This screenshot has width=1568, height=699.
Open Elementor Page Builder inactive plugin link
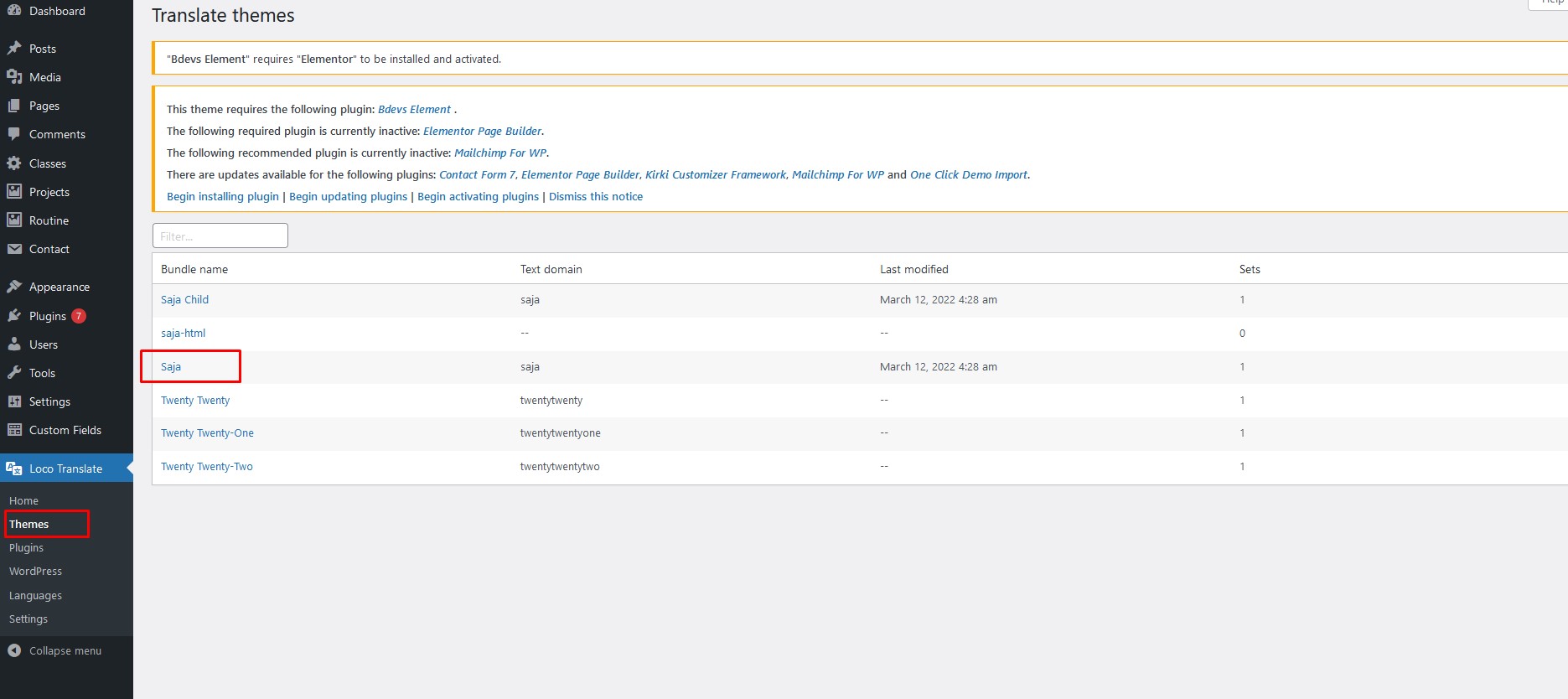pos(483,131)
